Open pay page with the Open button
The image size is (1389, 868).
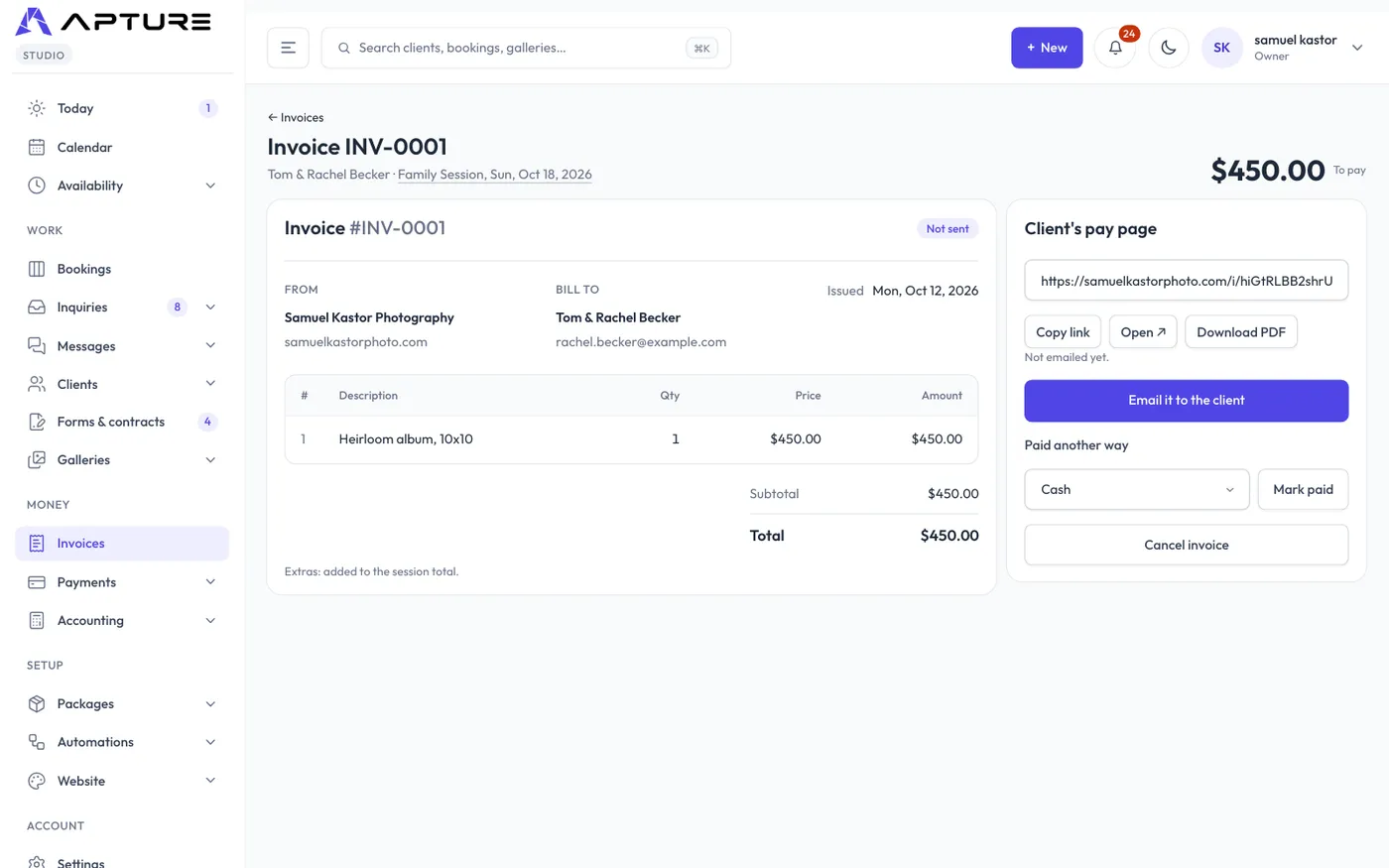point(1143,332)
